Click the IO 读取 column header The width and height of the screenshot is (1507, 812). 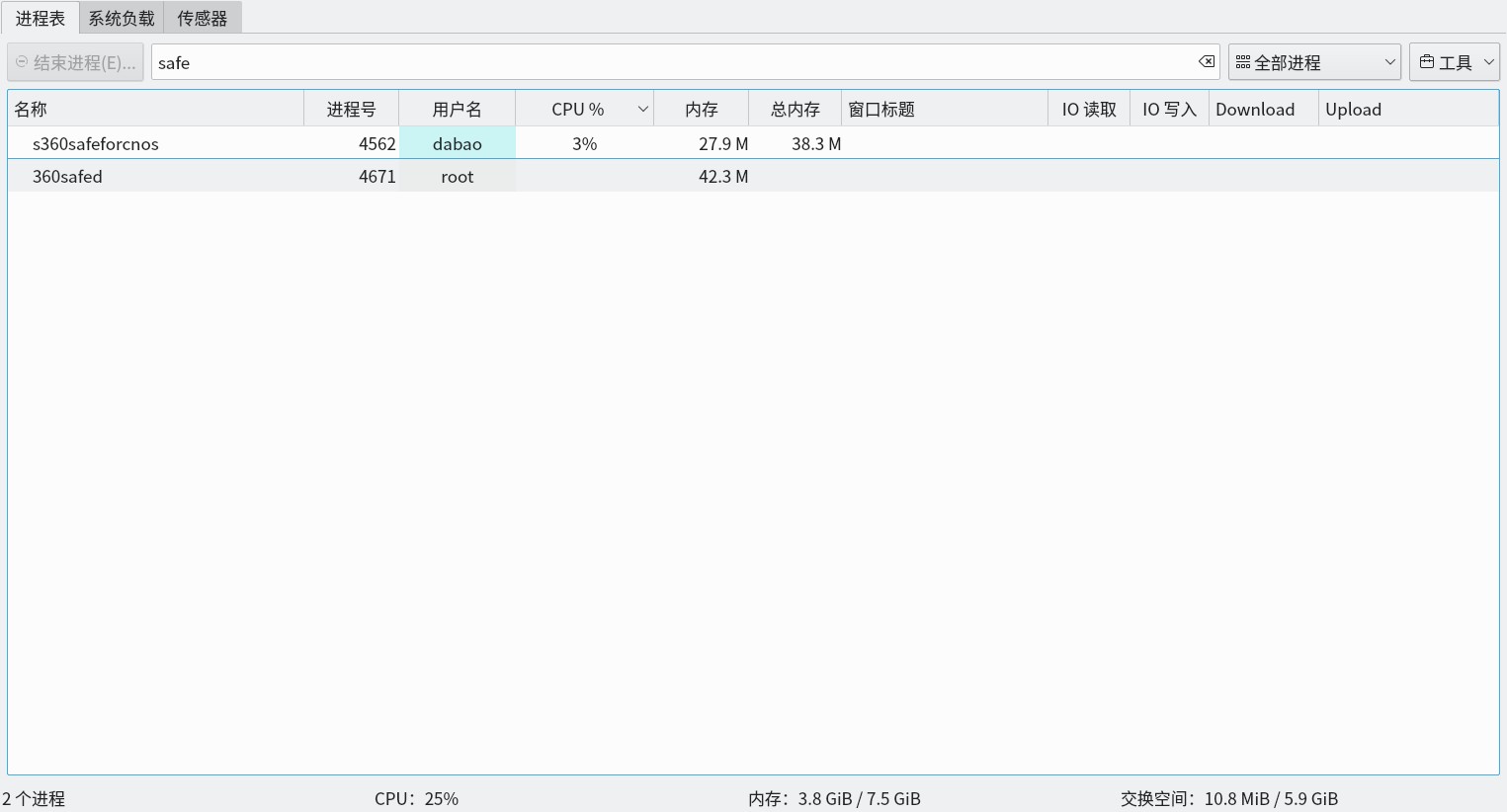pos(1089,110)
